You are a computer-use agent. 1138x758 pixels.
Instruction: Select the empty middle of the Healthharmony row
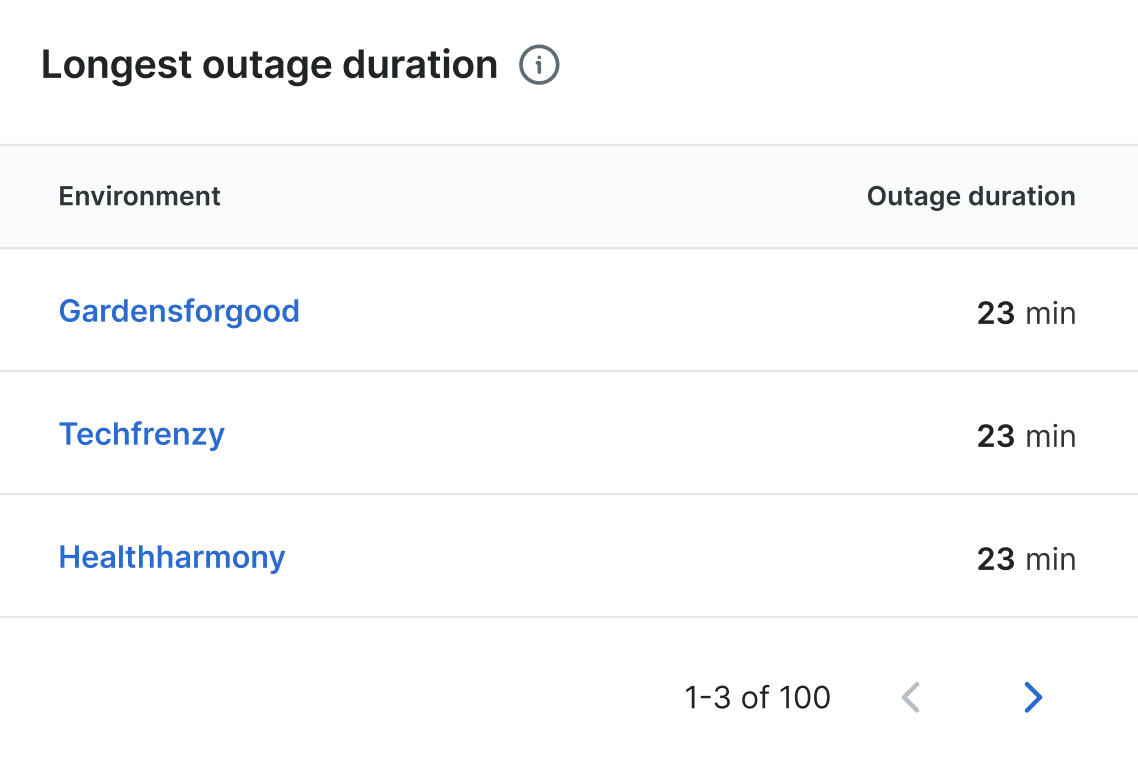[x=620, y=557]
